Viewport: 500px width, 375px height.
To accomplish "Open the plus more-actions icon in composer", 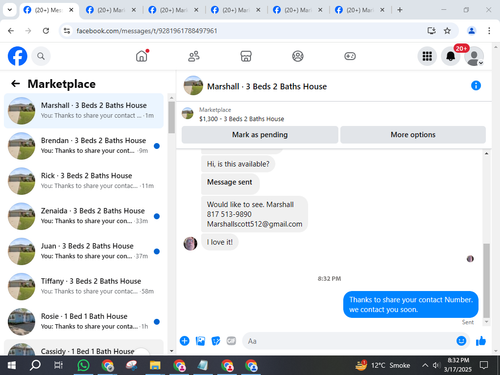I will coord(185,341).
